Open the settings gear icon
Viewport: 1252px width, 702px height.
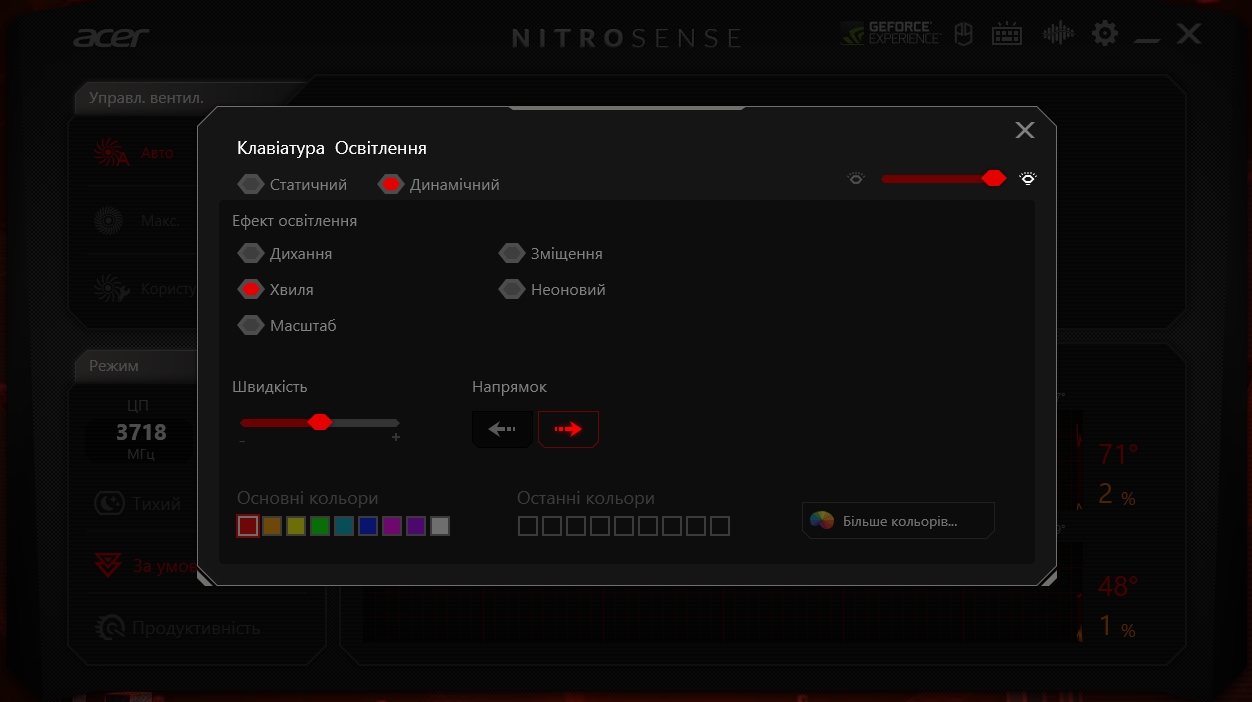(1105, 34)
